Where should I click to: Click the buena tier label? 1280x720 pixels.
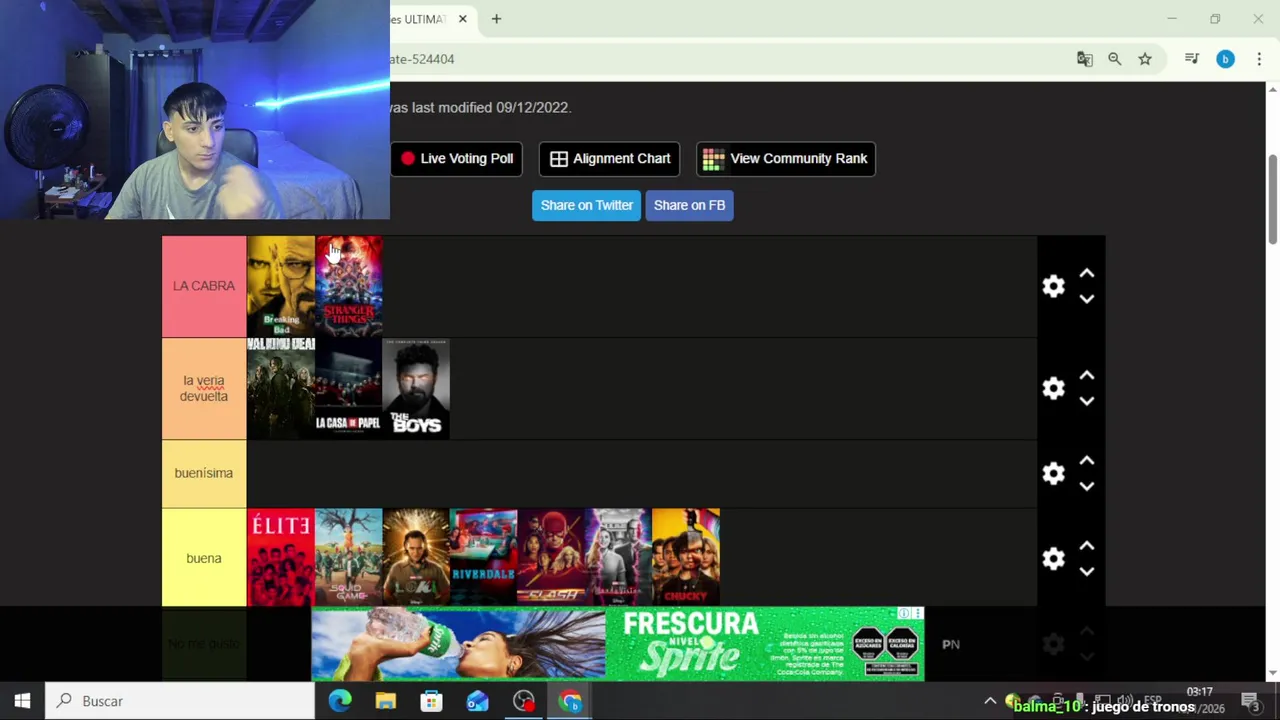point(204,558)
